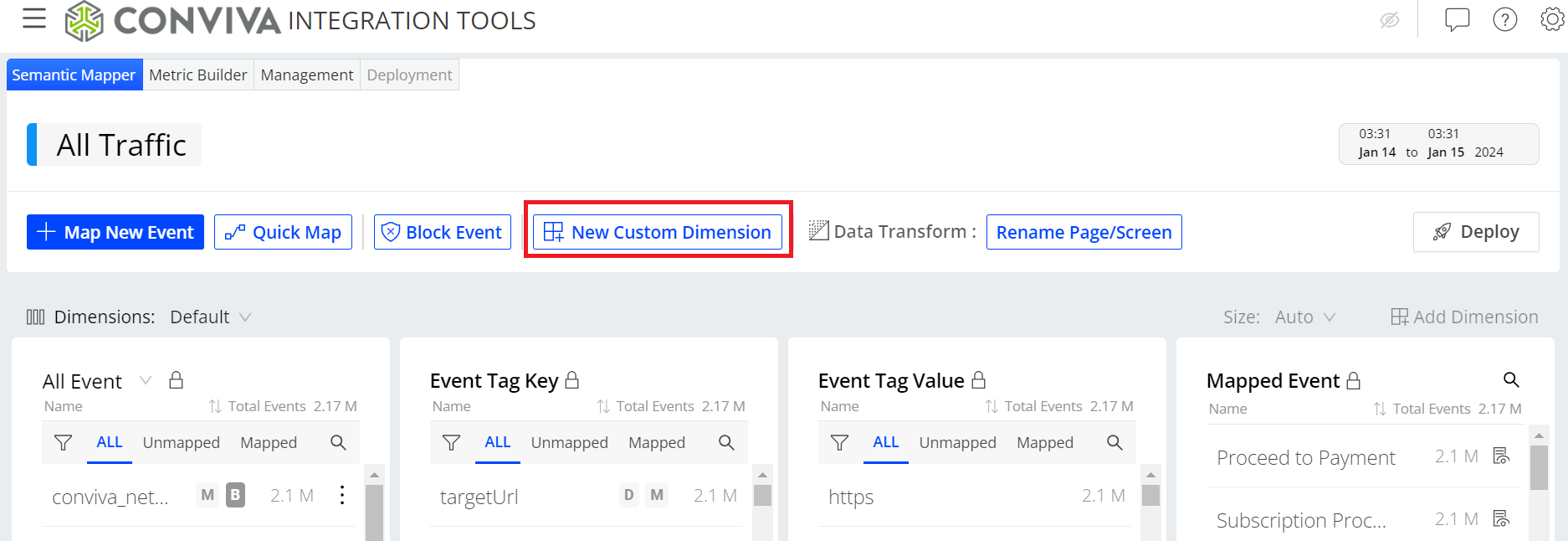Screen dimensions: 1568x541
Task: Open the hamburger navigation menu
Action: (34, 18)
